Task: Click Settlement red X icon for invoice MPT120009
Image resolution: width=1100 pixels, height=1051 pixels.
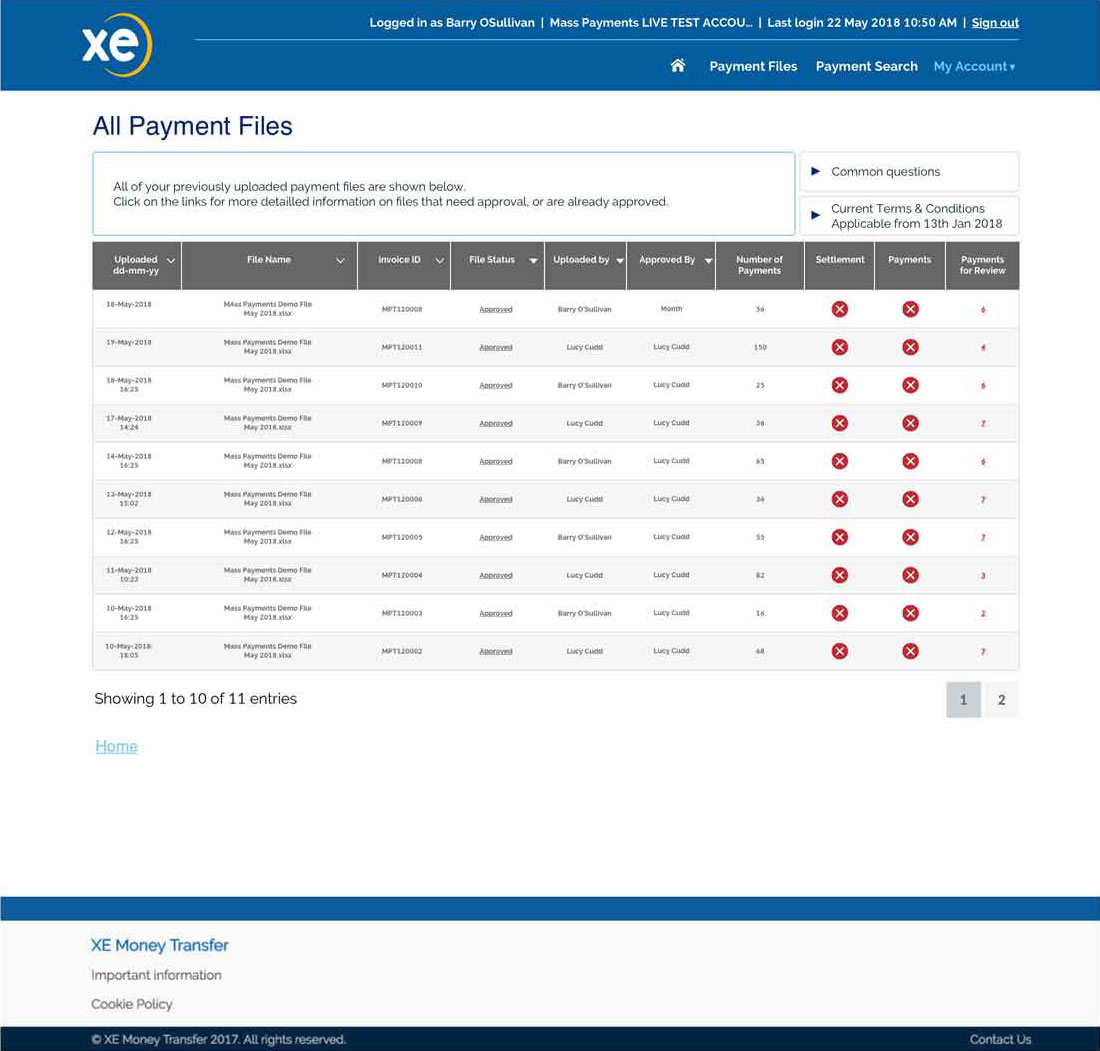Action: click(840, 423)
